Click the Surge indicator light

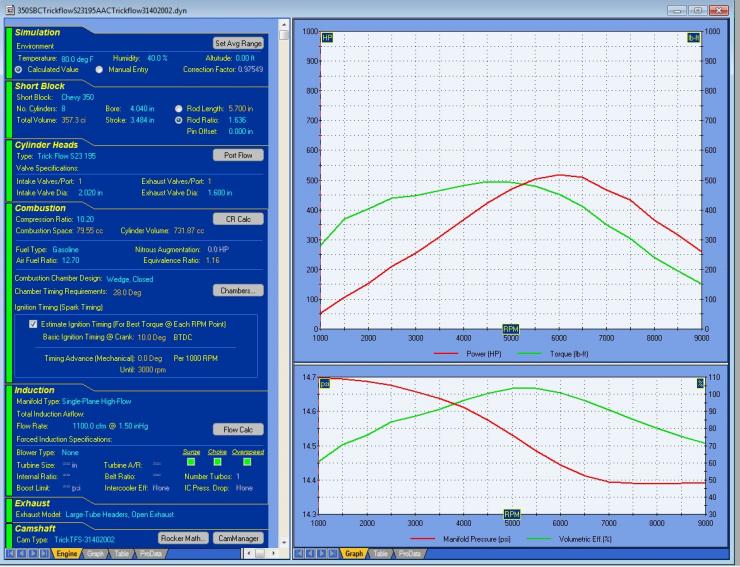pyautogui.click(x=191, y=462)
